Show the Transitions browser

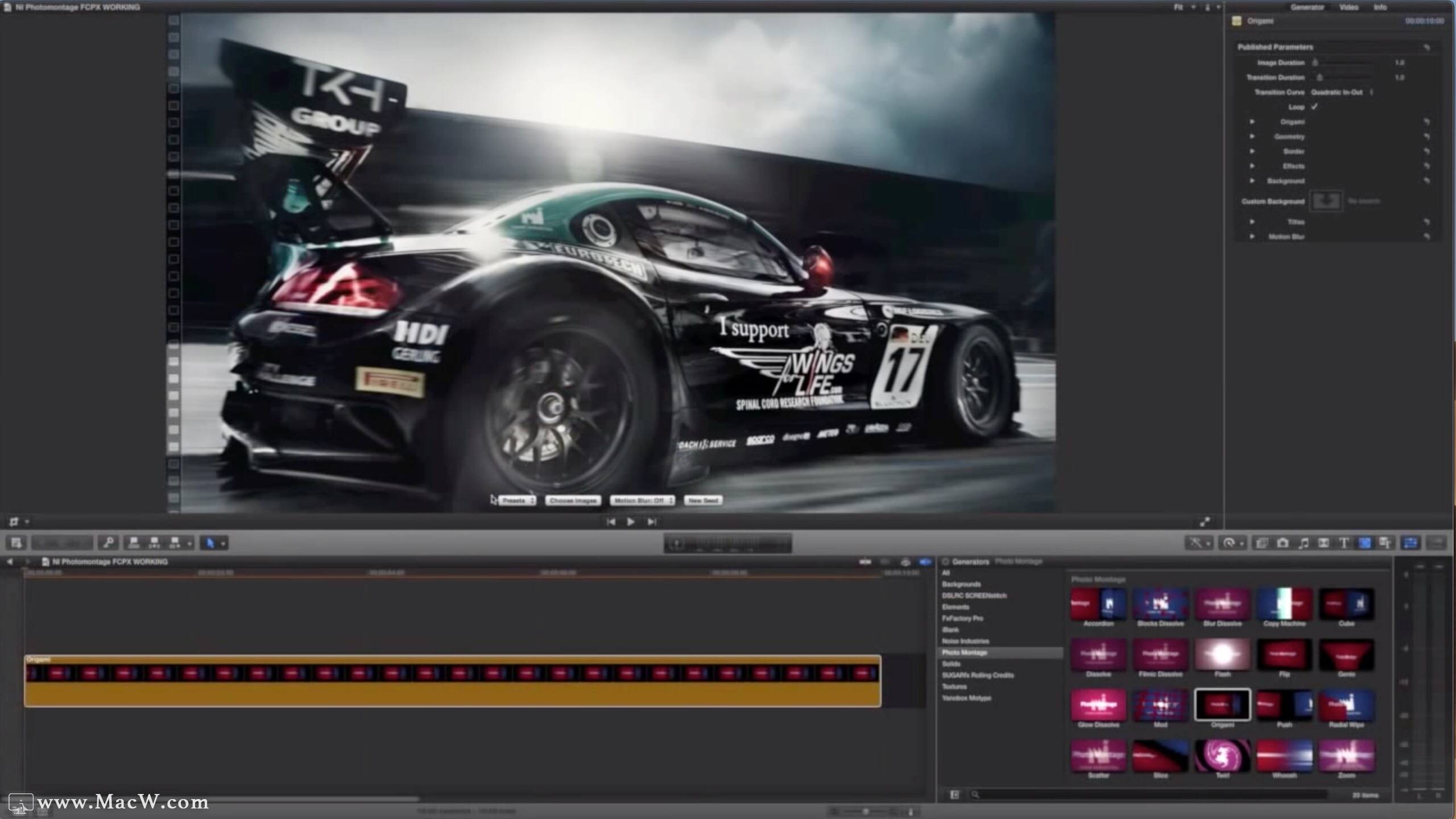point(1323,543)
